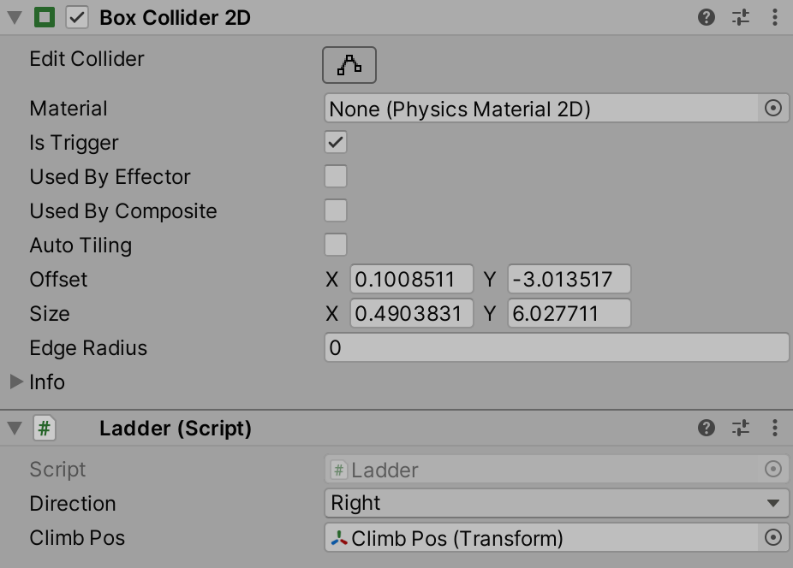
Task: Enable Used By Effector checkbox
Action: (x=336, y=177)
